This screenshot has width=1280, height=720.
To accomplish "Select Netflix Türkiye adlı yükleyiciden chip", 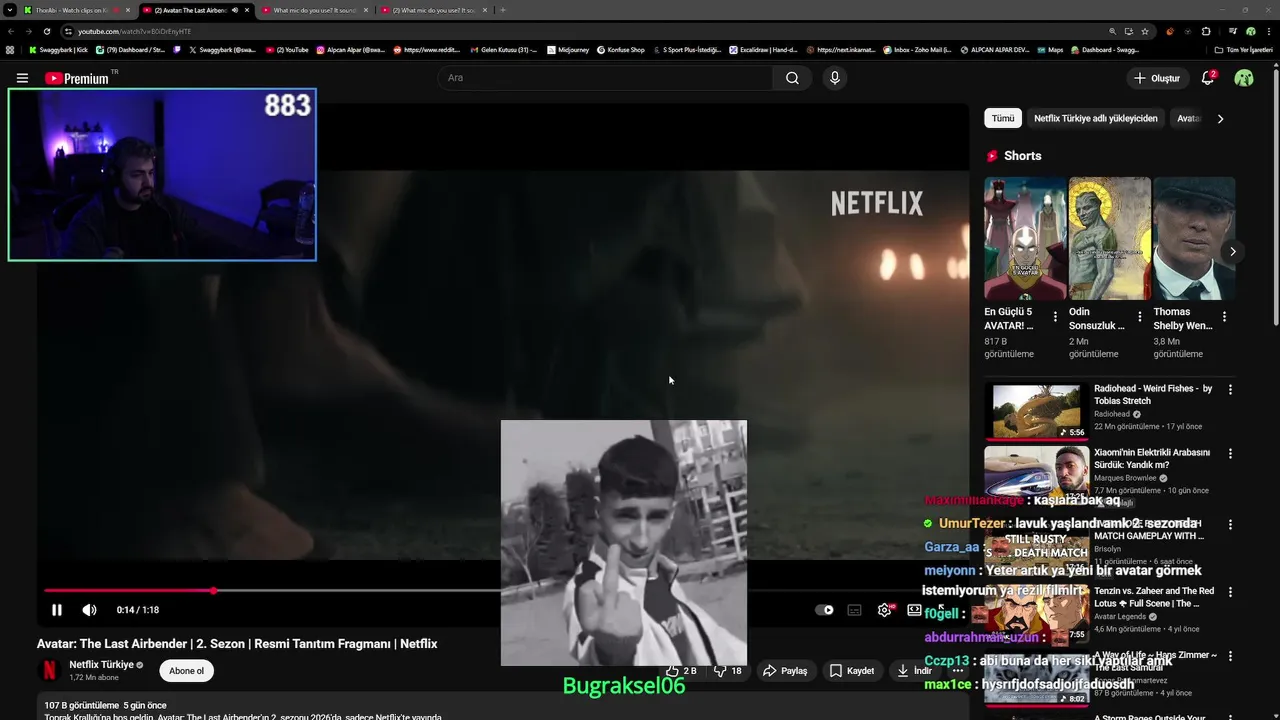I will 1096,118.
